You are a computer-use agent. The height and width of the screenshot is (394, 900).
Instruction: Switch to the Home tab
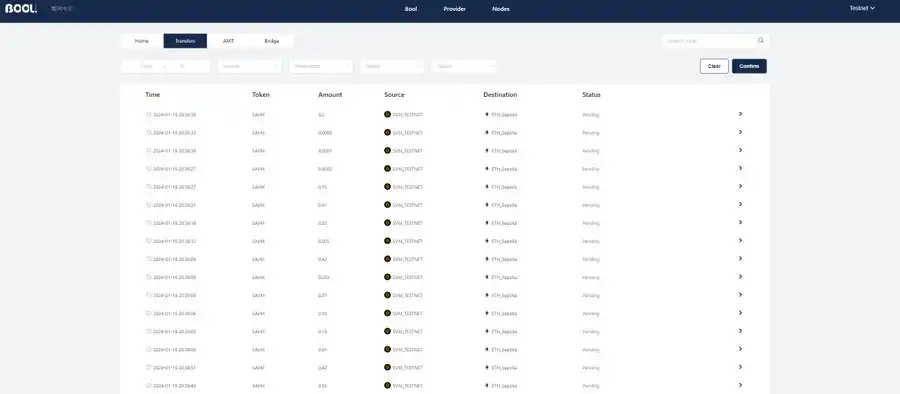pyautogui.click(x=142, y=41)
